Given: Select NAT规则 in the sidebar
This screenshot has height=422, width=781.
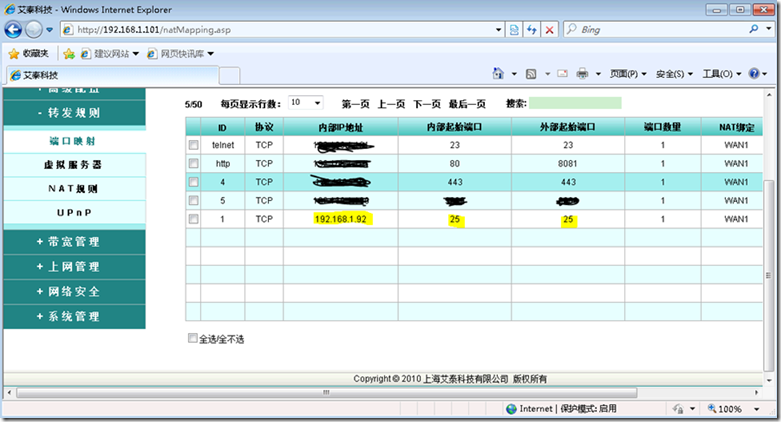Looking at the screenshot, I should pyautogui.click(x=74, y=189).
